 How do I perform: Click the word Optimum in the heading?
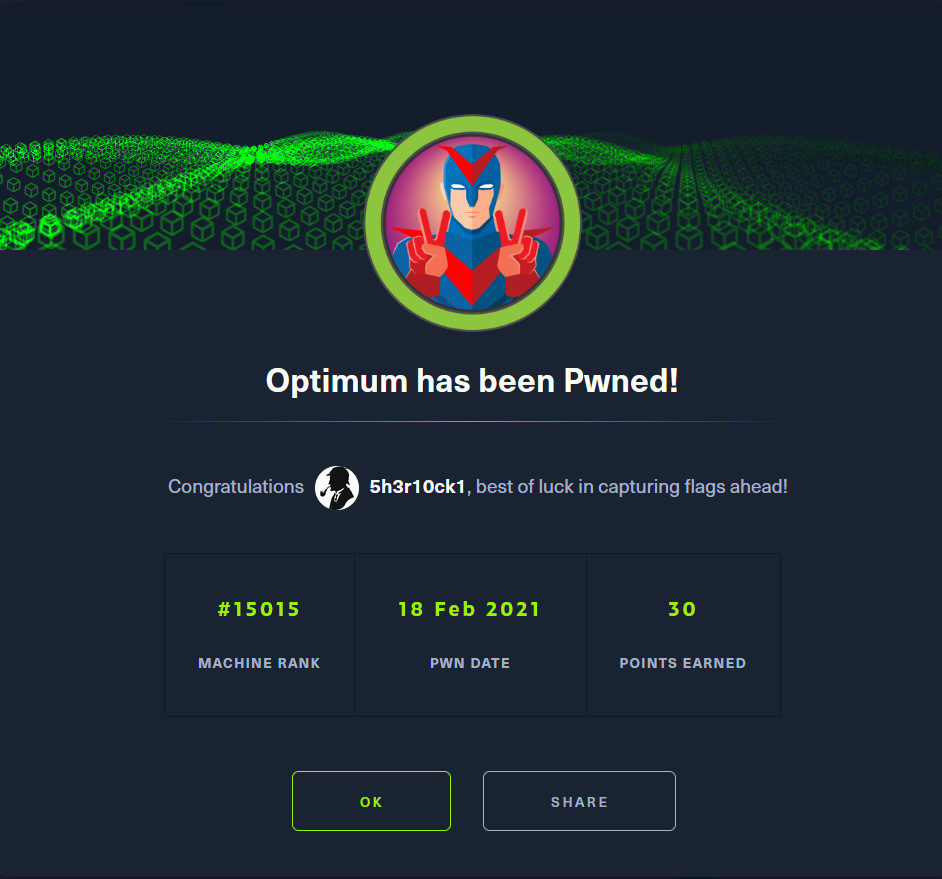336,382
